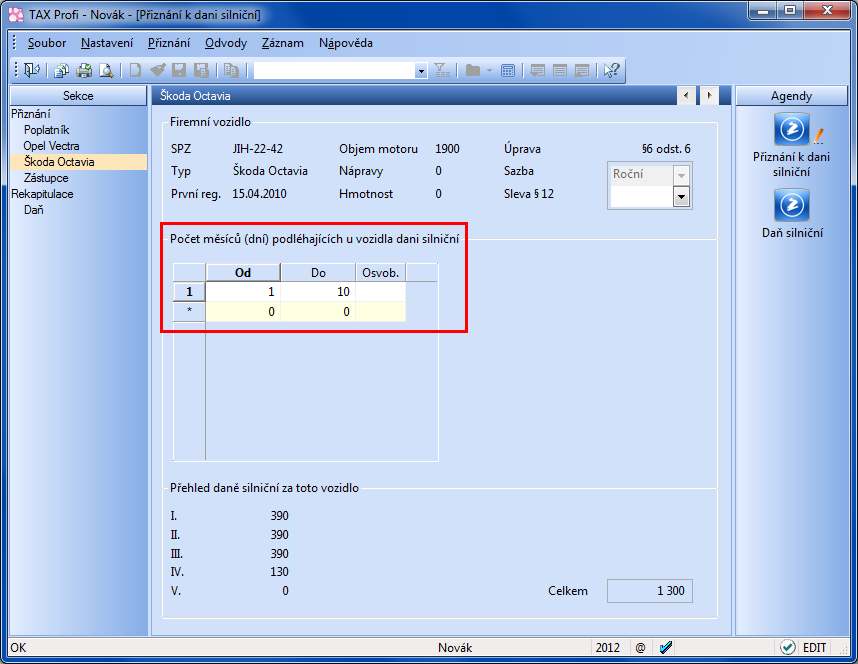Image resolution: width=858 pixels, height=664 pixels.
Task: Click the EDIT status bar indicator
Action: (x=814, y=648)
